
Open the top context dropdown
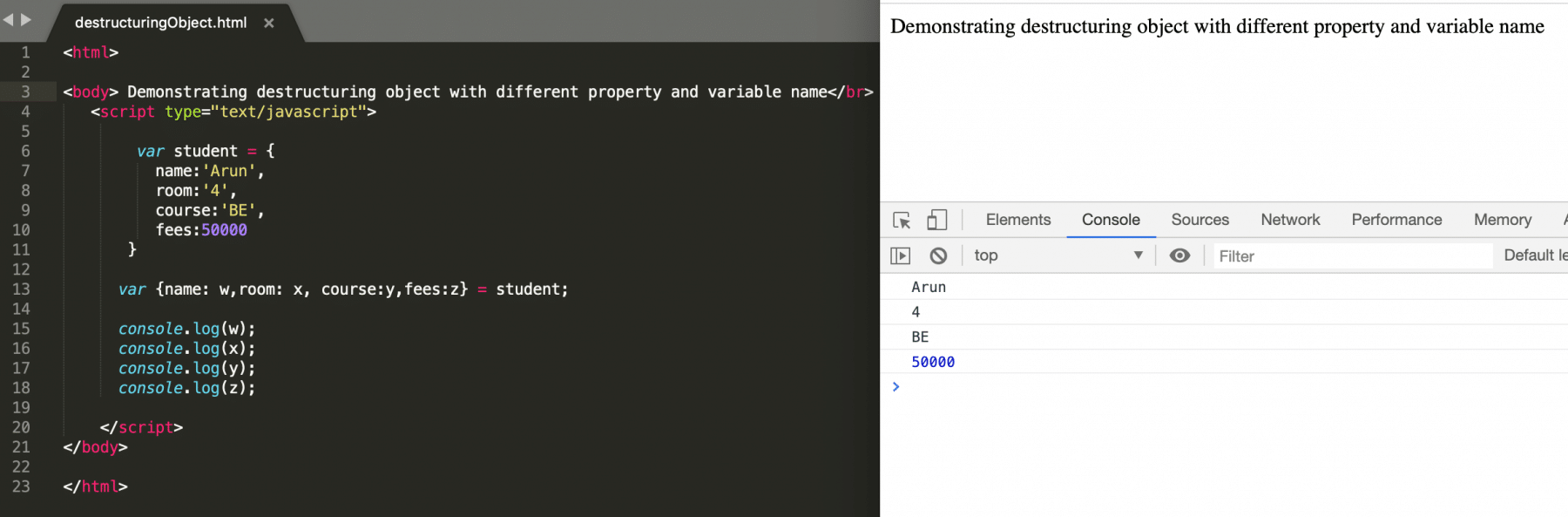click(x=1058, y=255)
